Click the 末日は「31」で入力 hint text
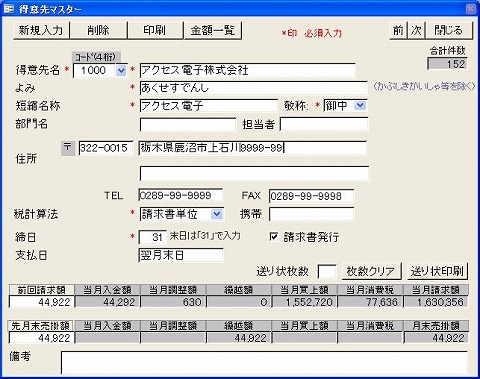Image resolution: width=480 pixels, height=379 pixels. click(x=205, y=236)
